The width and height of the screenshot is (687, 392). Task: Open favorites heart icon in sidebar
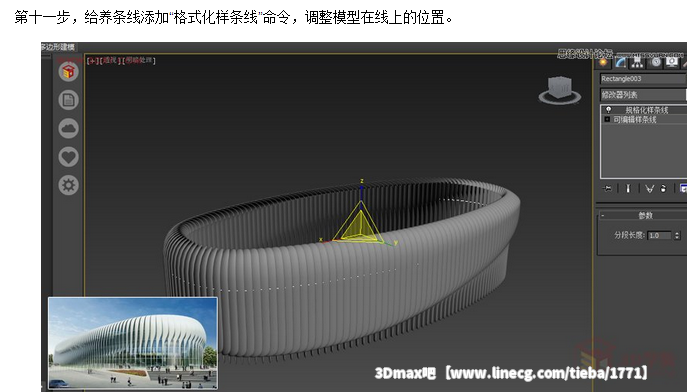pos(68,157)
